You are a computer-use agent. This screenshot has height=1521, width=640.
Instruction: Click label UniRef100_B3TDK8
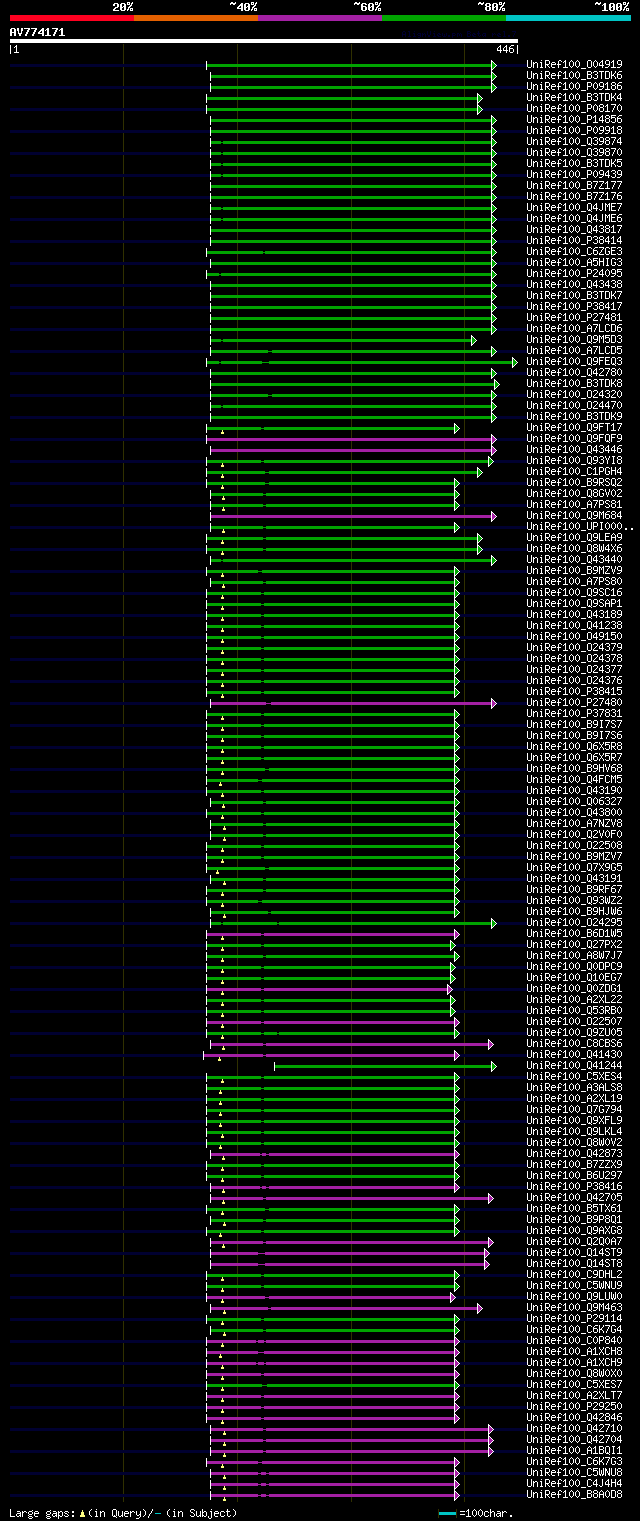pyautogui.click(x=575, y=384)
